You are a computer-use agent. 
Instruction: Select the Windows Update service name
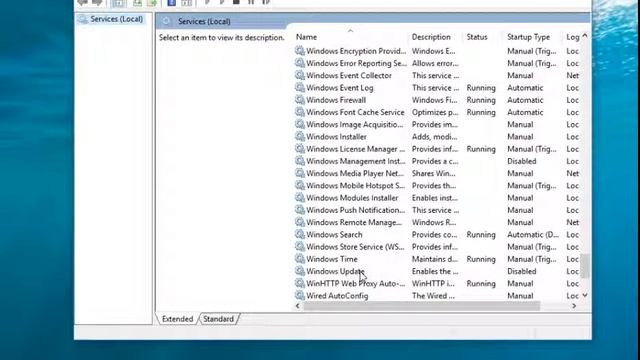point(335,271)
